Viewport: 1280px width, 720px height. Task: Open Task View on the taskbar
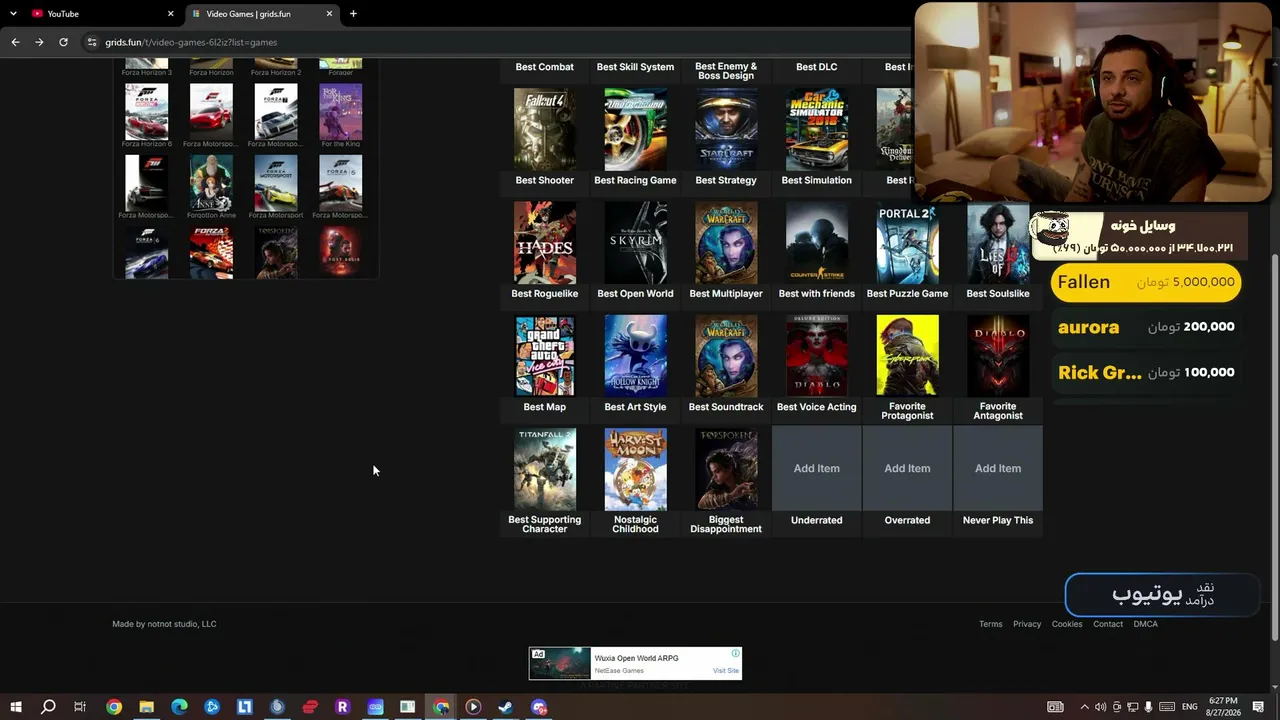click(80, 707)
